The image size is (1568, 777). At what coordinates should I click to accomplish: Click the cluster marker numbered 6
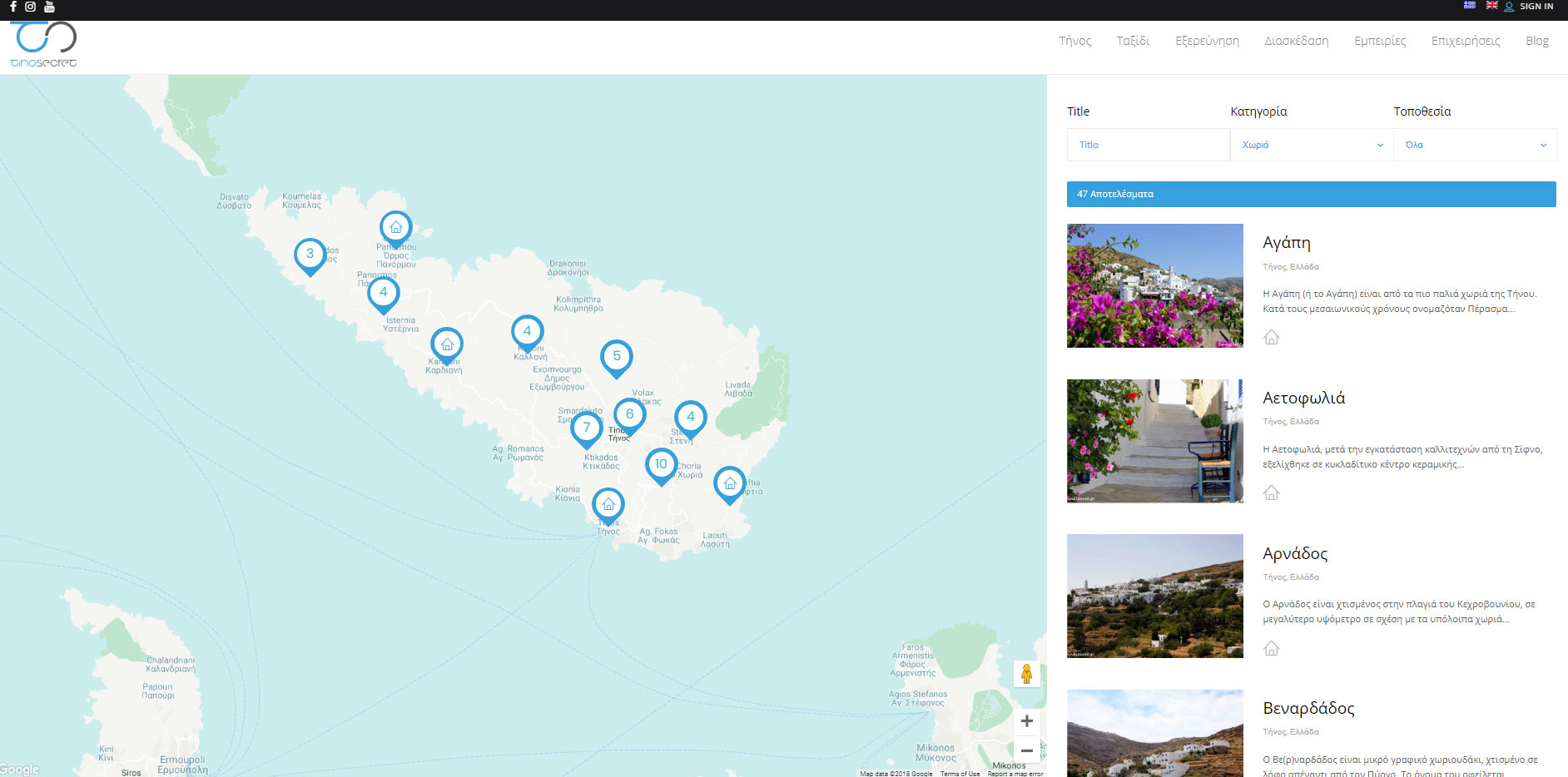tap(629, 416)
